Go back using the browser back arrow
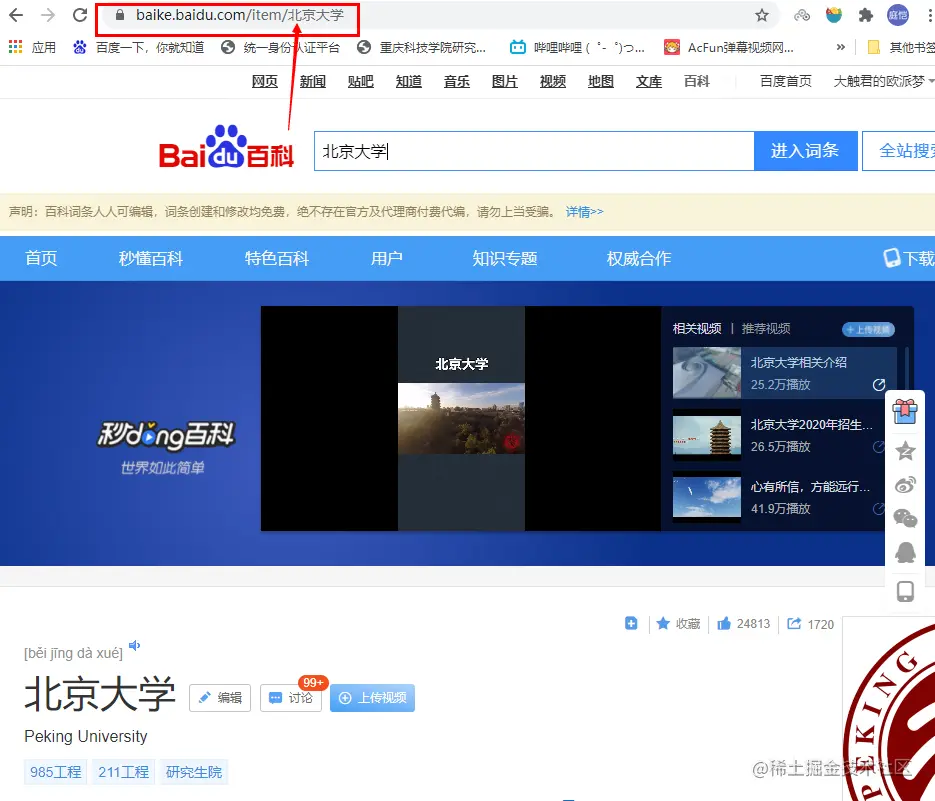The height and width of the screenshot is (801, 935). pyautogui.click(x=16, y=15)
